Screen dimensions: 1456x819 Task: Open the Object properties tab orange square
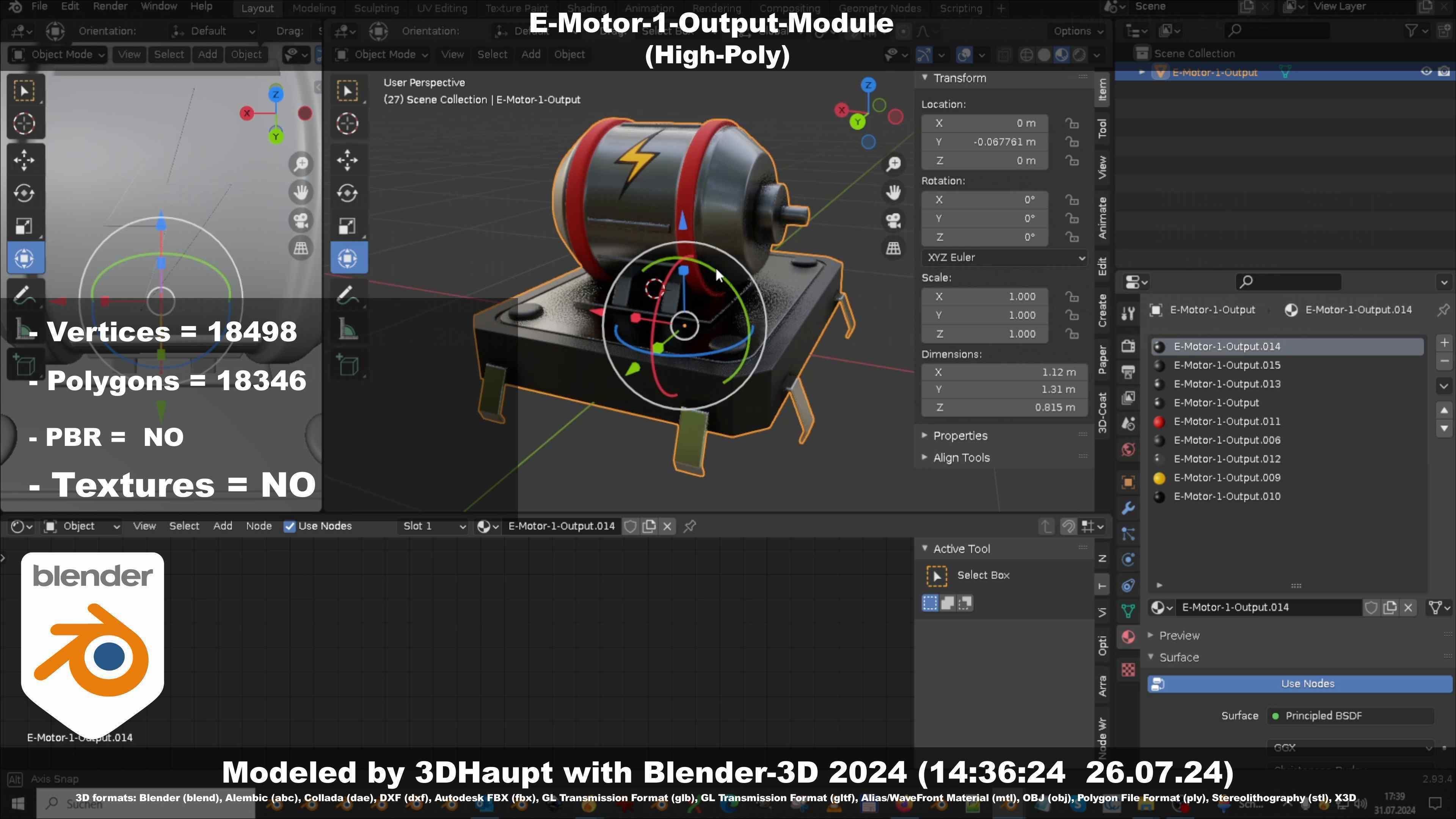[x=1128, y=482]
